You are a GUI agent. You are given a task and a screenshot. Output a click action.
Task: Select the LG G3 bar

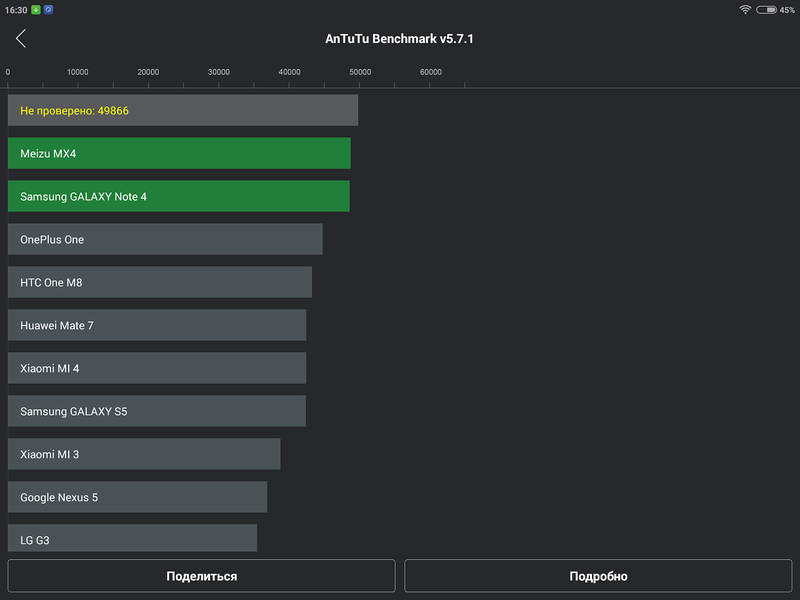[x=132, y=538]
